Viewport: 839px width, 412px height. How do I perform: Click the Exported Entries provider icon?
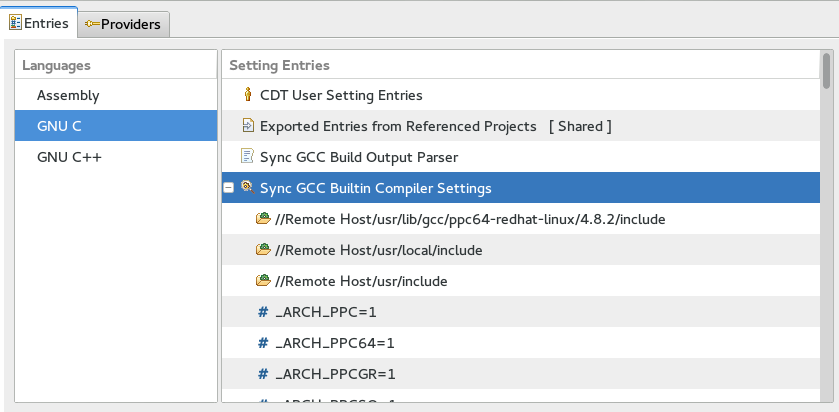248,126
